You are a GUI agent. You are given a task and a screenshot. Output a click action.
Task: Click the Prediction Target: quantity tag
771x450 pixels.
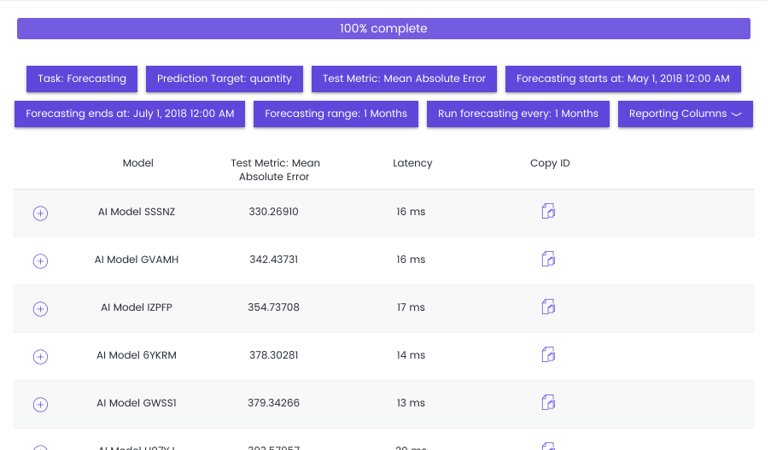(x=224, y=79)
